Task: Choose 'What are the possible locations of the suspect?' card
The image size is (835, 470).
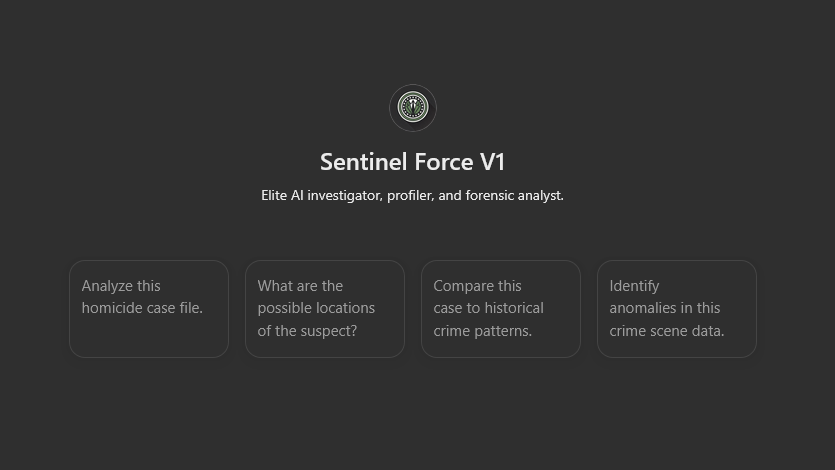Action: point(325,309)
